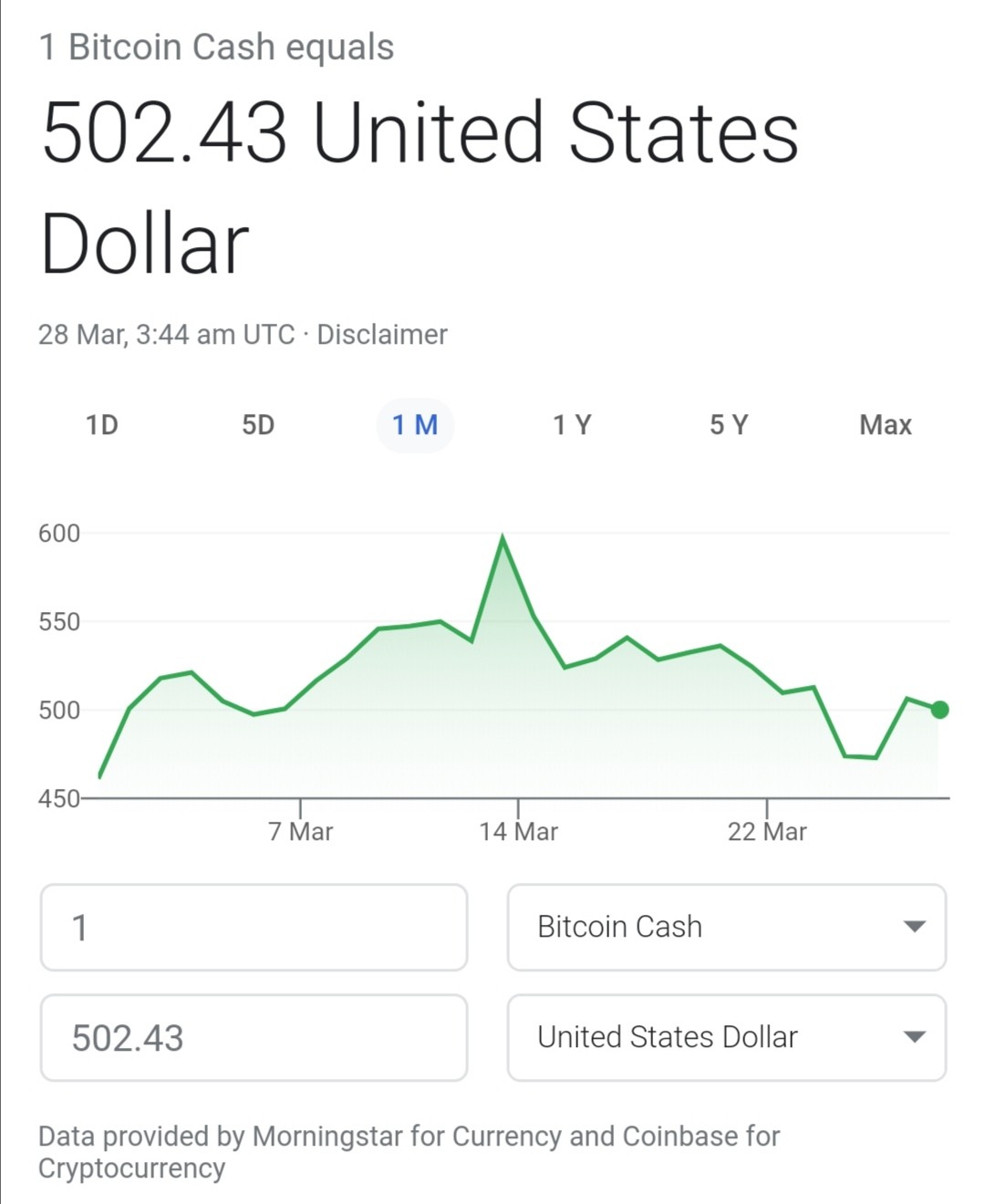This screenshot has height=1204, width=985.
Task: Click the 22 Mar axis tick marker
Action: 767,808
